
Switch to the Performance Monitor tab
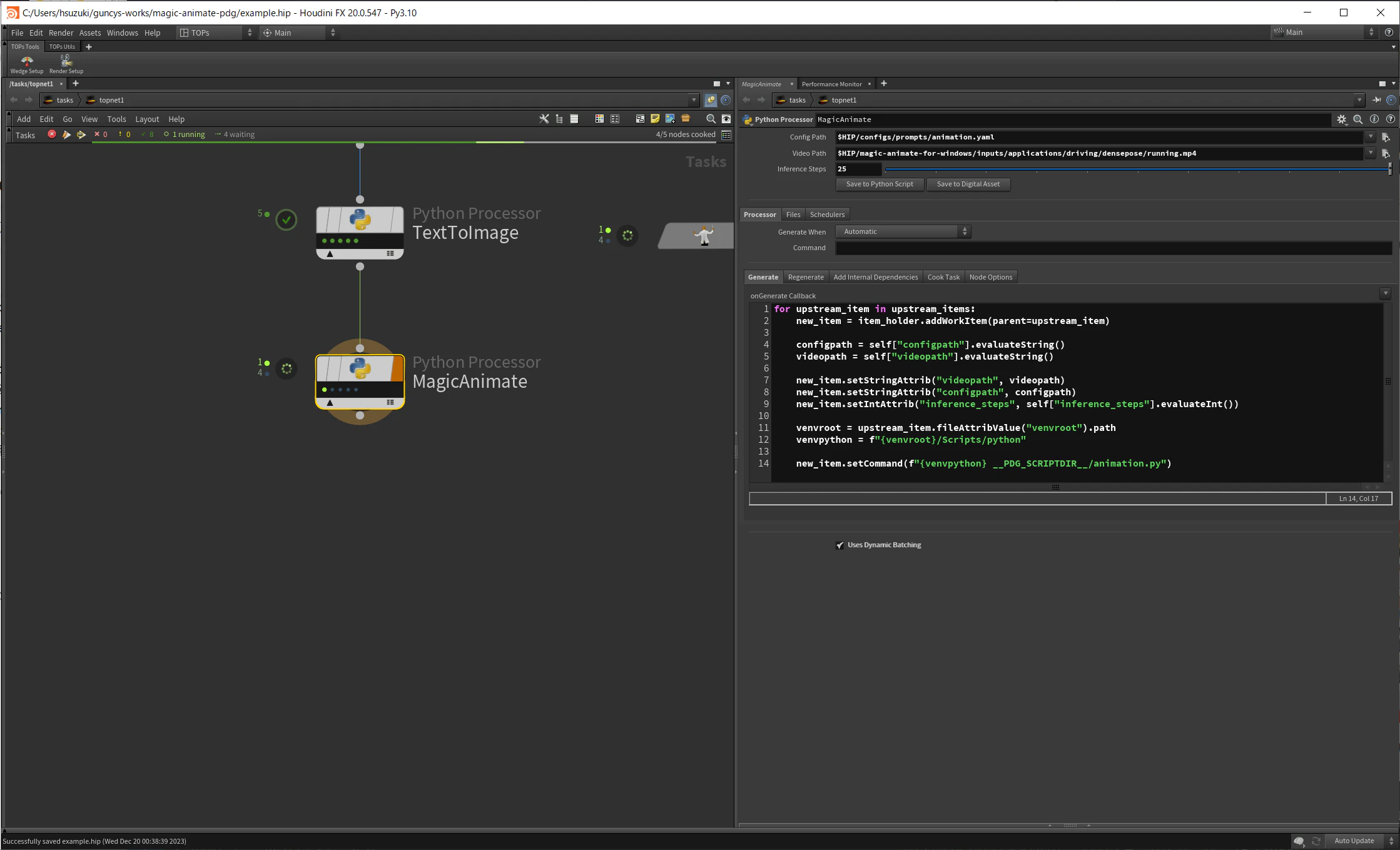coord(831,84)
